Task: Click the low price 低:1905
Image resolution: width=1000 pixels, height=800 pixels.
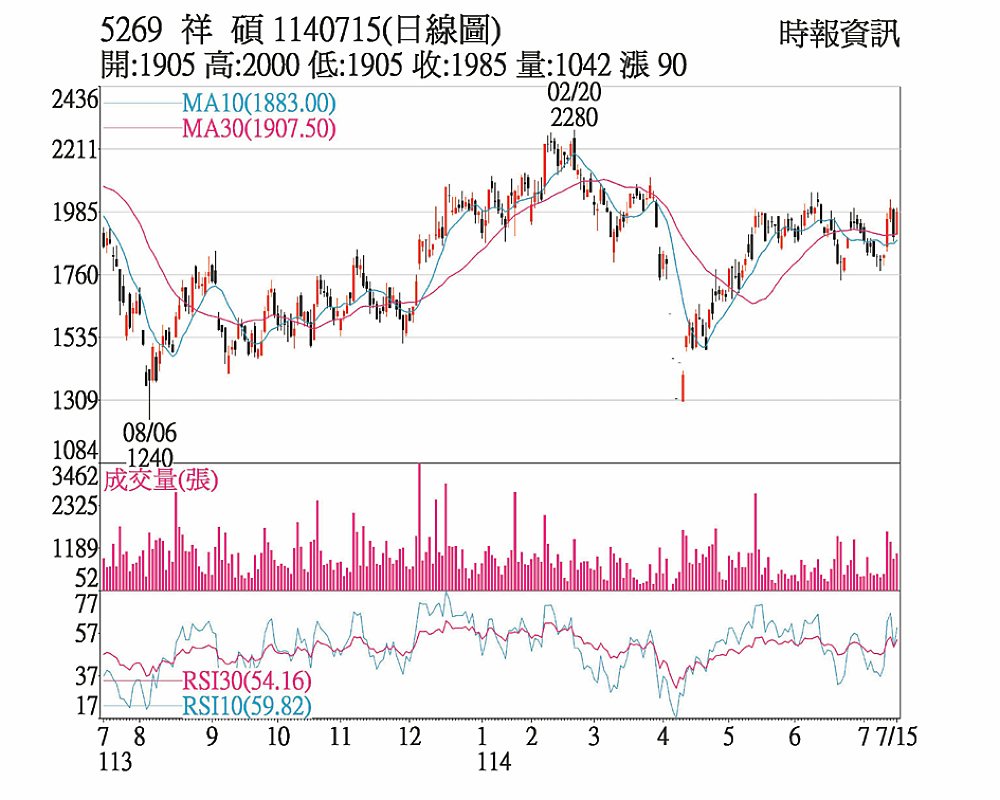Action: point(355,65)
